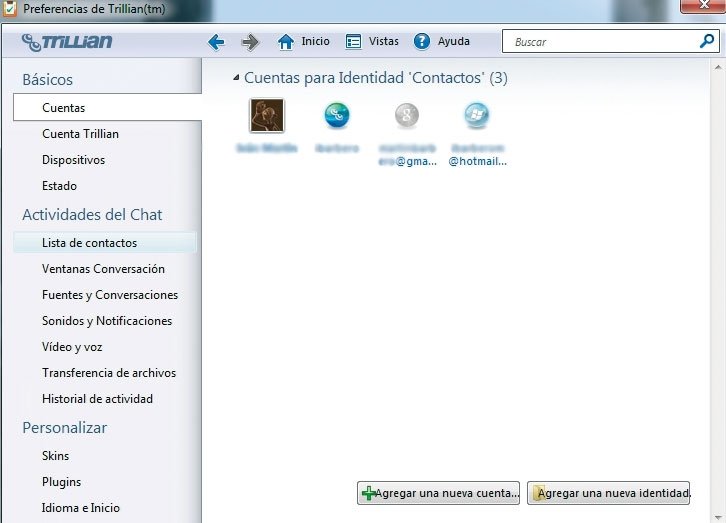
Task: Click the Preferencias window title icon
Action: [x=9, y=9]
